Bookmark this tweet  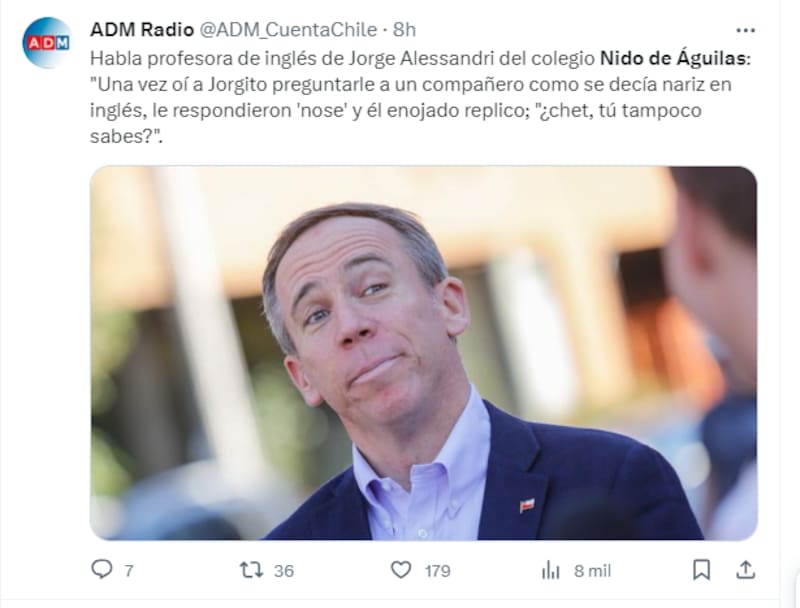pos(702,570)
